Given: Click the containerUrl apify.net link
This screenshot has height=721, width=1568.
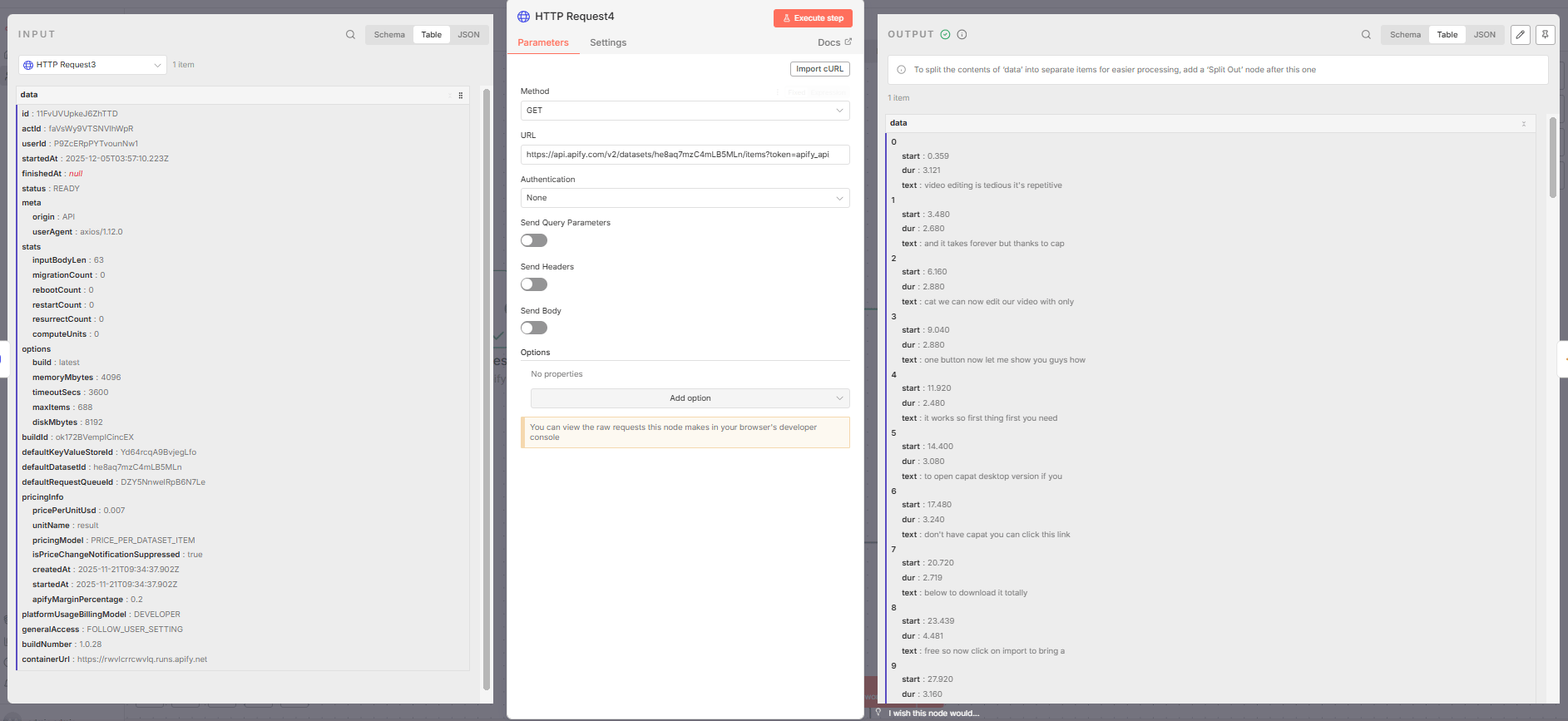Looking at the screenshot, I should click(x=142, y=659).
